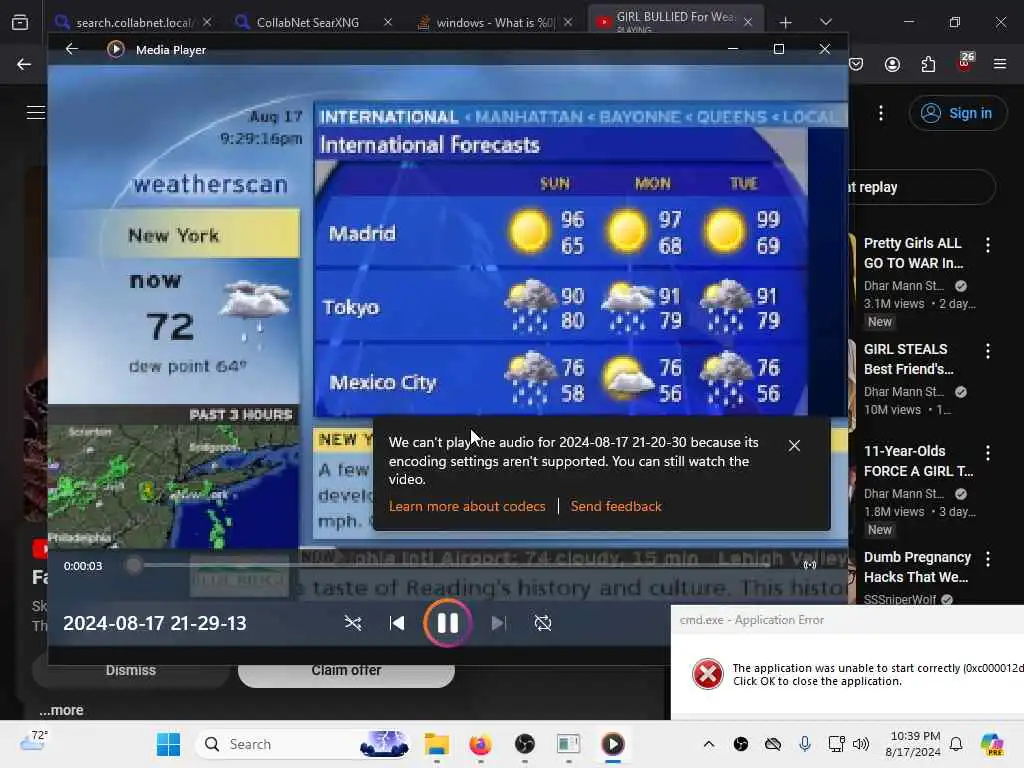Toggle repeat mode in Media Player
The width and height of the screenshot is (1024, 768).
click(543, 623)
